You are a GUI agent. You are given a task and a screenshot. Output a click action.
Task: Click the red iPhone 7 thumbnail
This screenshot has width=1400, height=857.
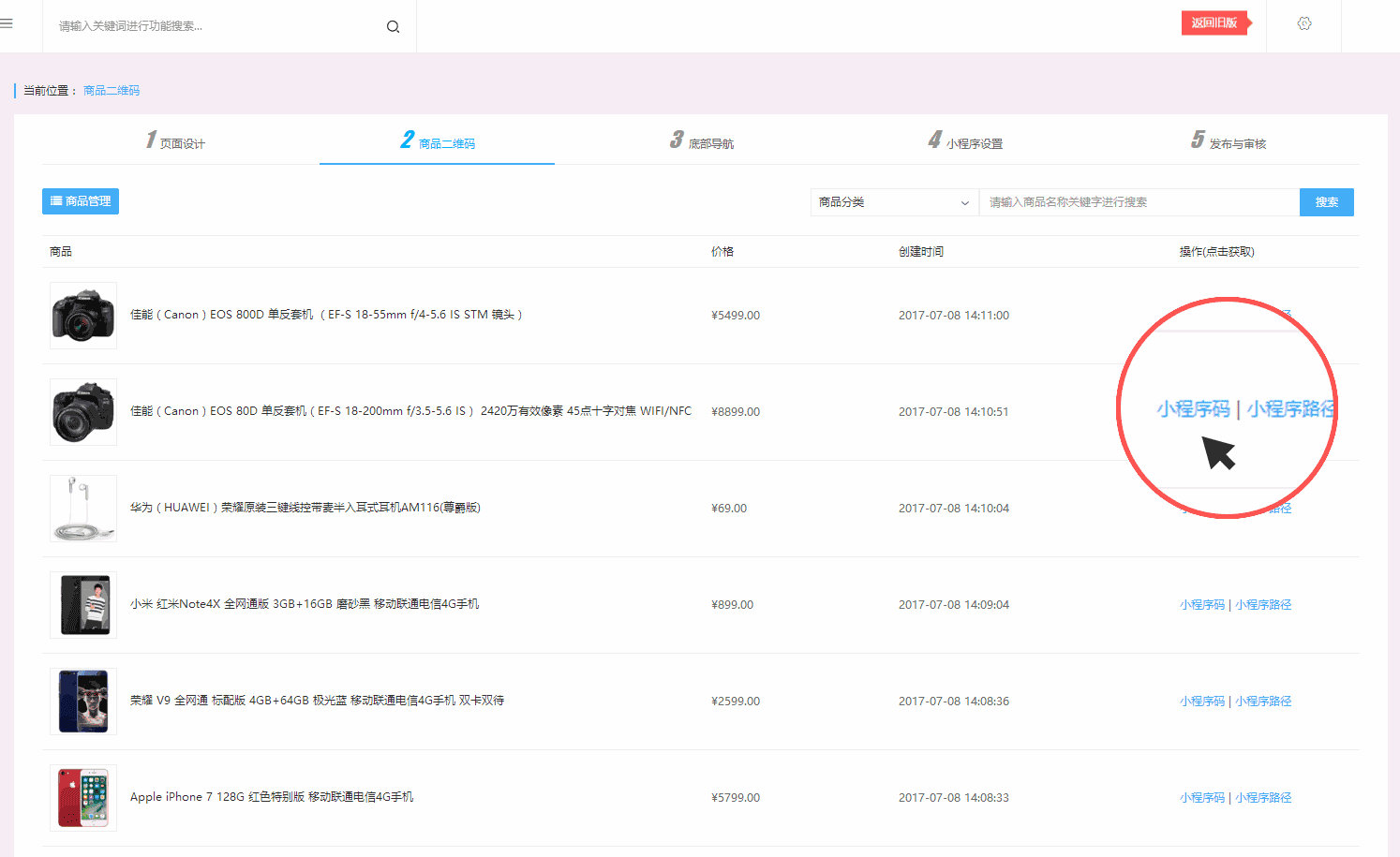pyautogui.click(x=83, y=798)
